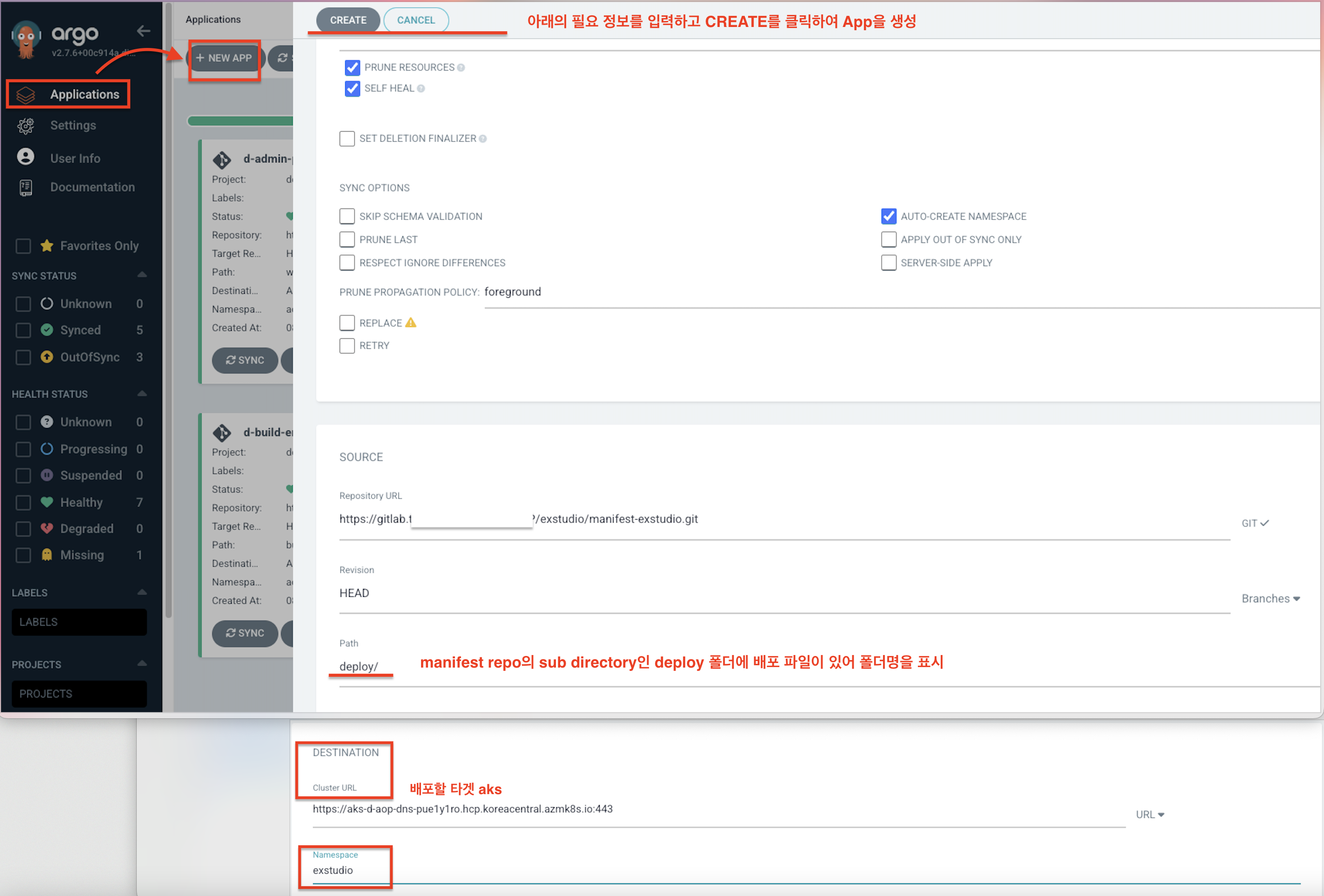Uncheck Auto-Create Namespace

point(888,216)
